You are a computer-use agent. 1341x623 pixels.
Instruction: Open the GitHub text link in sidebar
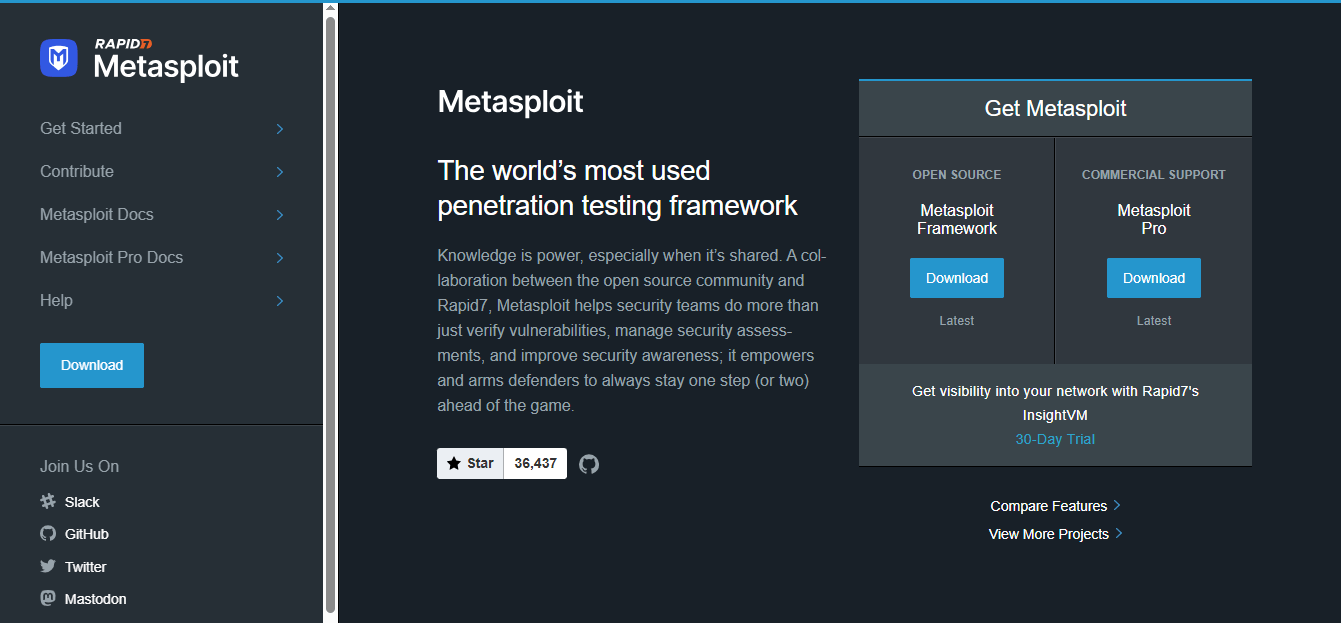(x=87, y=534)
